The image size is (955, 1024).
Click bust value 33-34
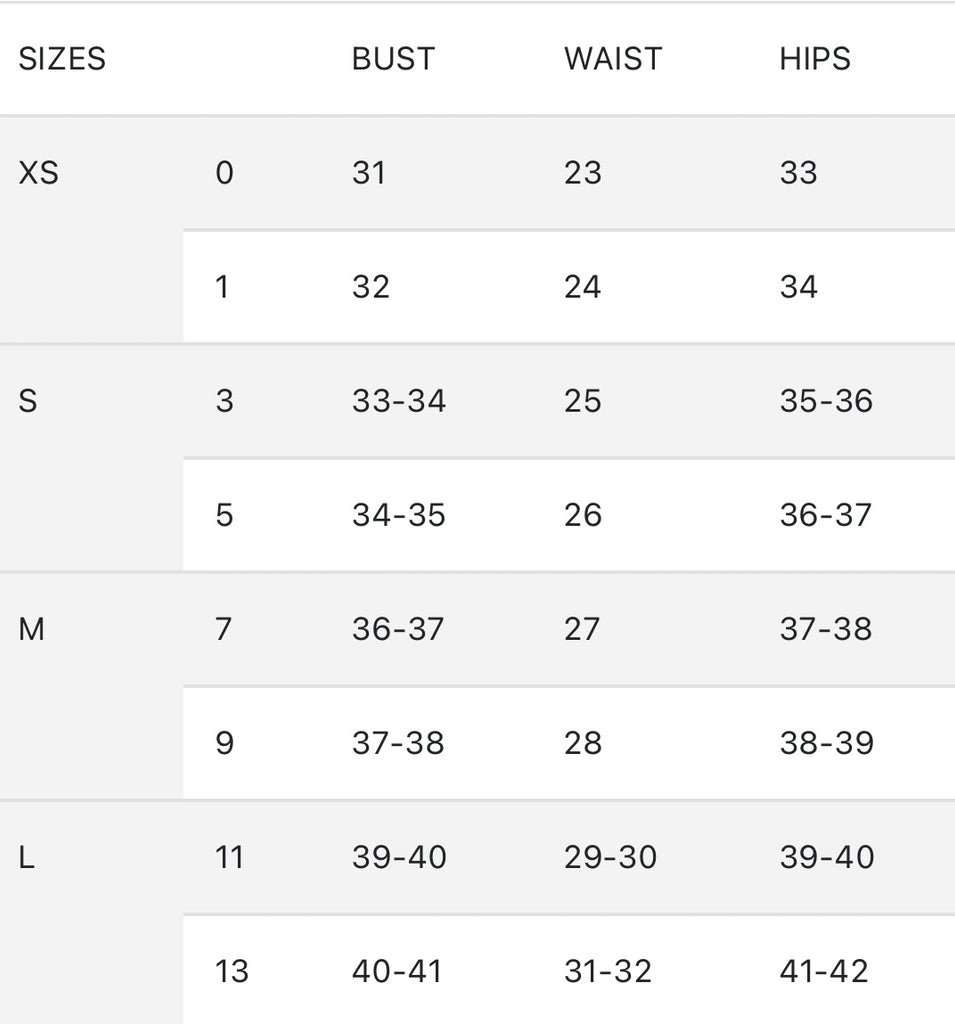click(399, 401)
